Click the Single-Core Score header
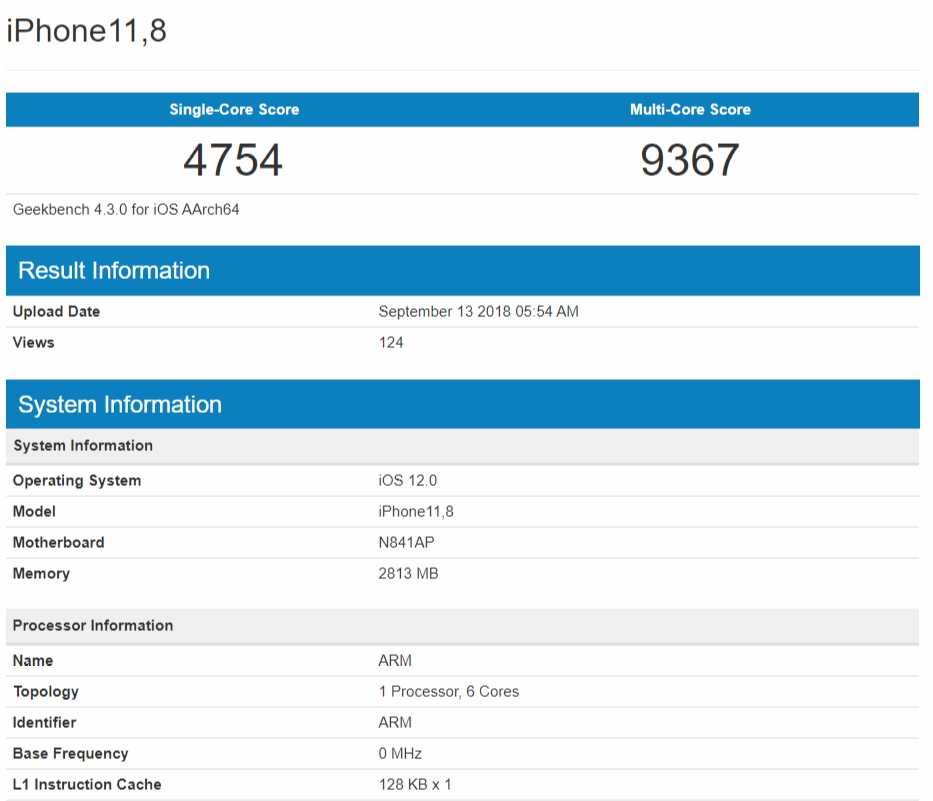 (234, 109)
